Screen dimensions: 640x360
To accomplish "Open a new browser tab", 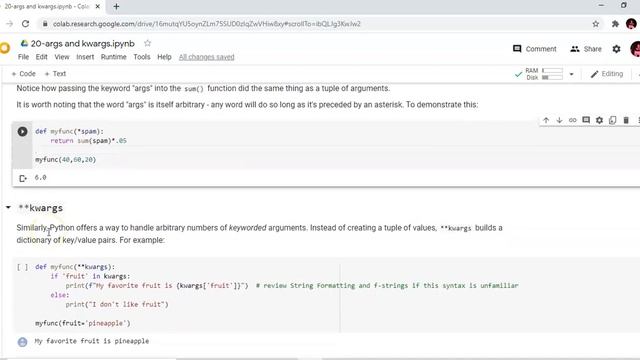I will (x=116, y=7).
